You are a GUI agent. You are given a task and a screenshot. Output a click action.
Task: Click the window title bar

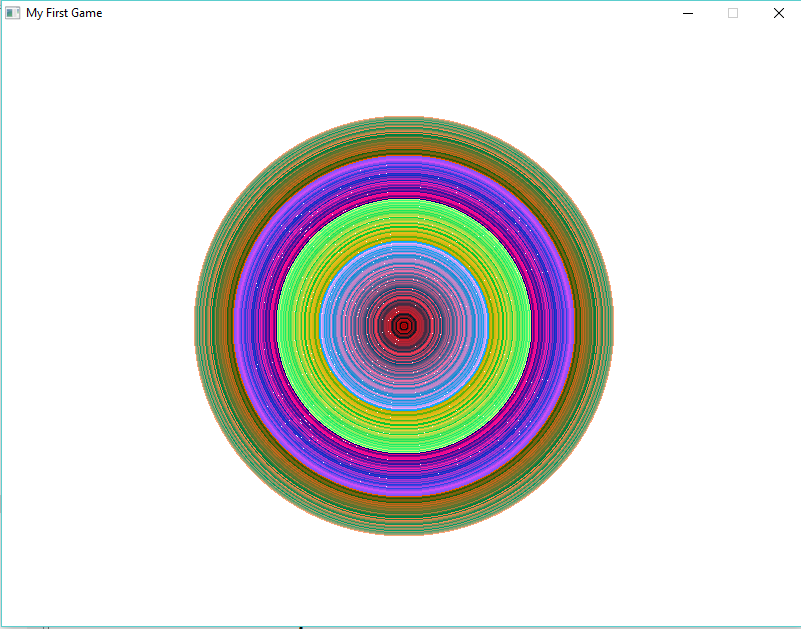pyautogui.click(x=400, y=13)
